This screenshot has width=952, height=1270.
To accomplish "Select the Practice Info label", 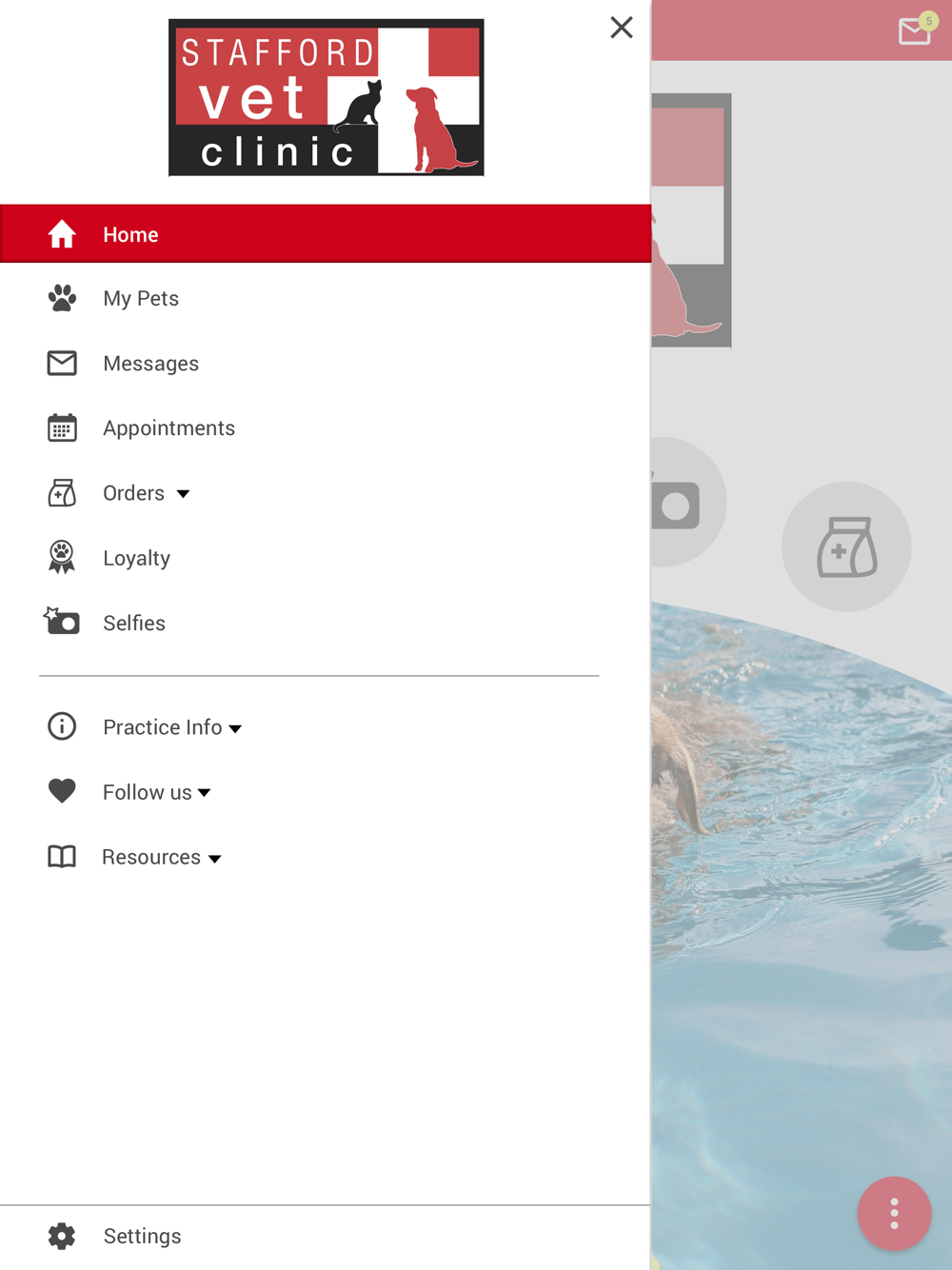I will 163,727.
